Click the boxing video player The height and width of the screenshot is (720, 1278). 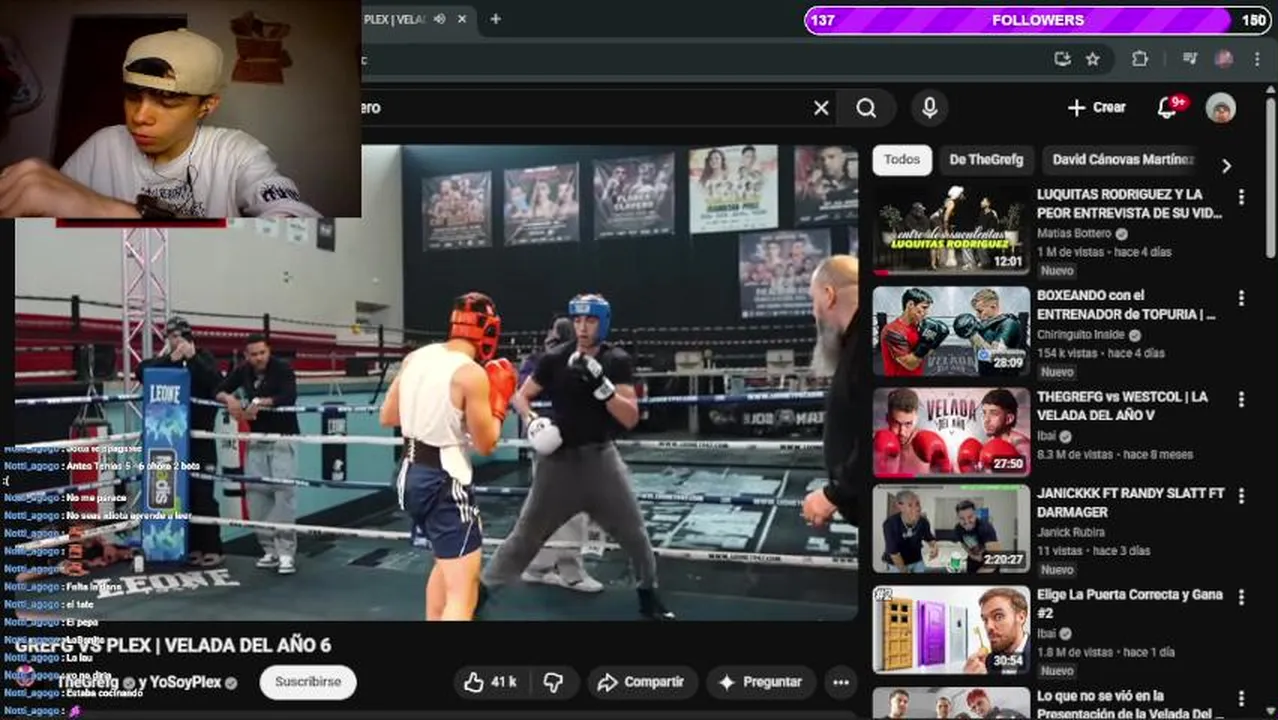click(436, 383)
